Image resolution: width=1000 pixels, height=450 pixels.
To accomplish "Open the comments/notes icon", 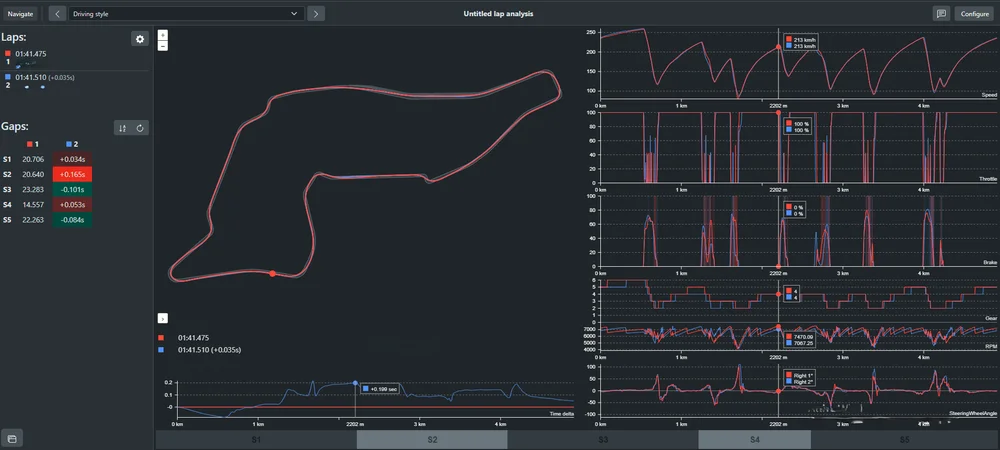I will [941, 13].
